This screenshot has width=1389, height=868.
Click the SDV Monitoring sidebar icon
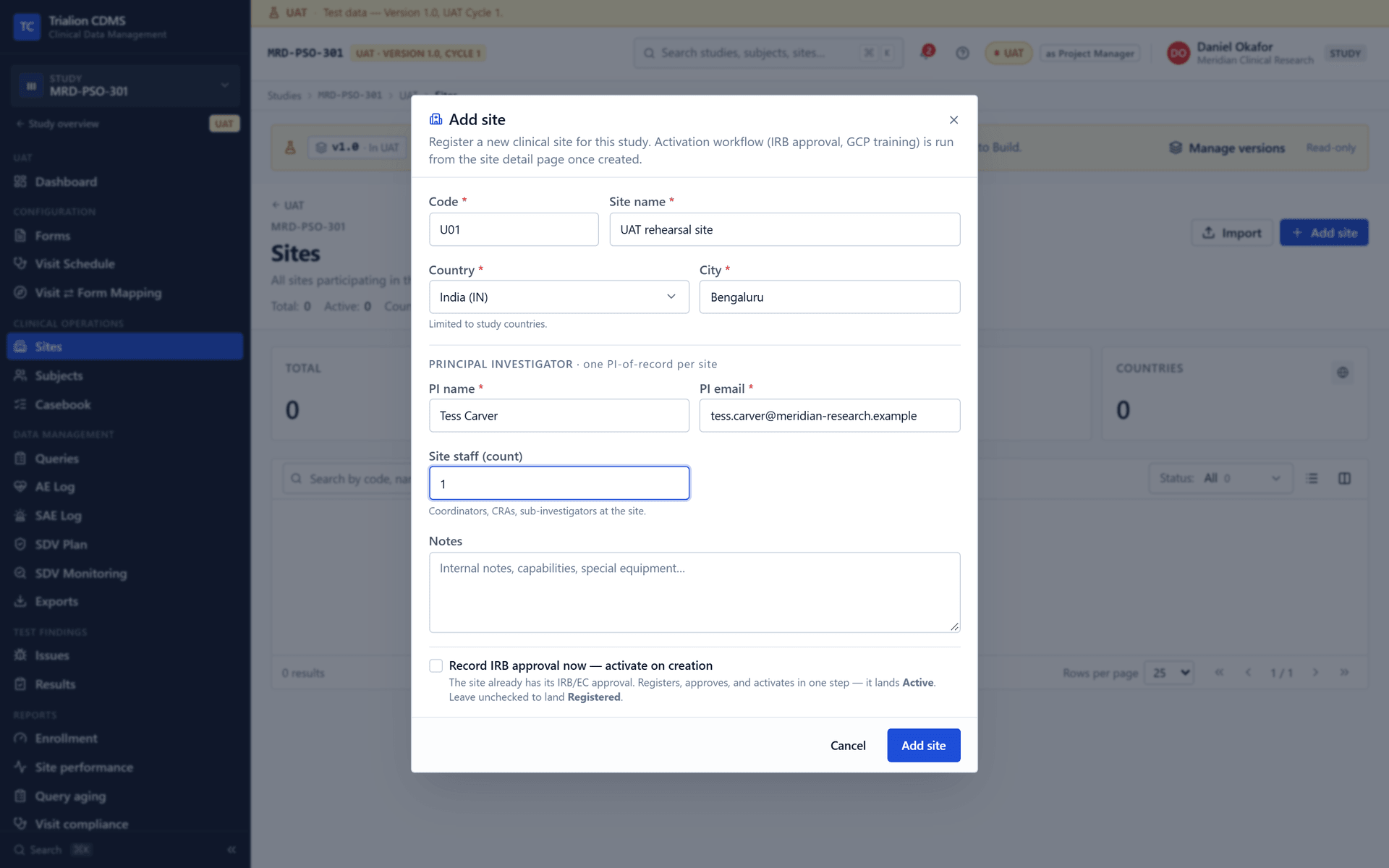(20, 573)
